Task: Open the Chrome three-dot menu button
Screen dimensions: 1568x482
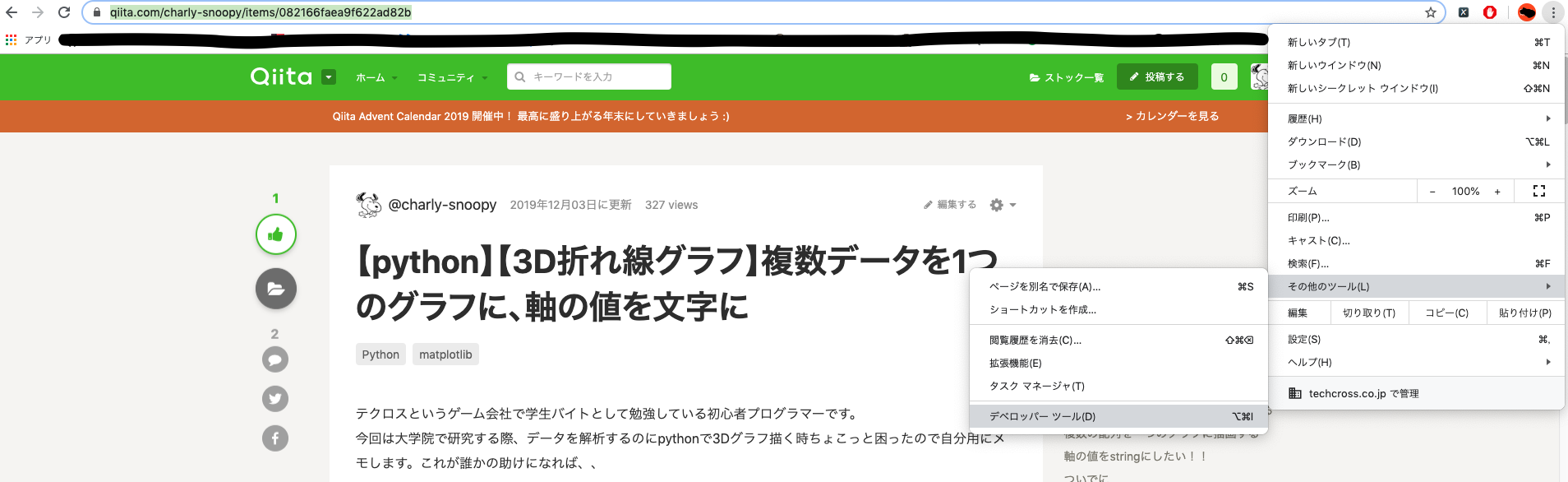Action: point(1553,12)
